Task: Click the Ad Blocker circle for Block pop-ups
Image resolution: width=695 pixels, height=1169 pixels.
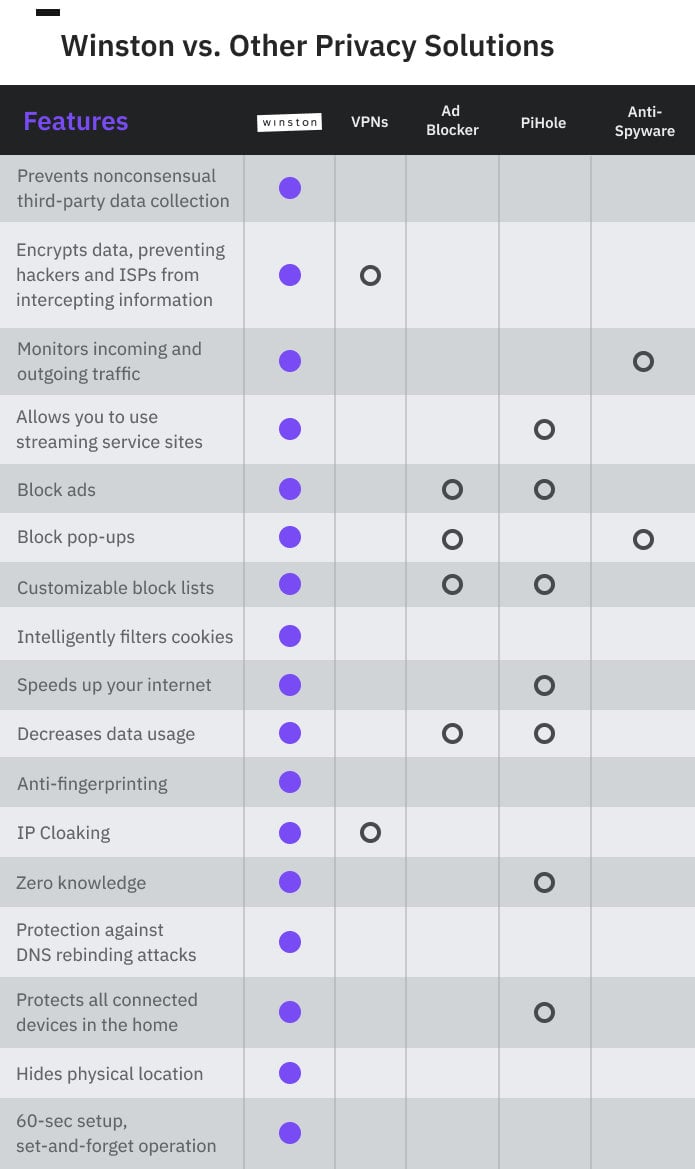Action: [452, 539]
